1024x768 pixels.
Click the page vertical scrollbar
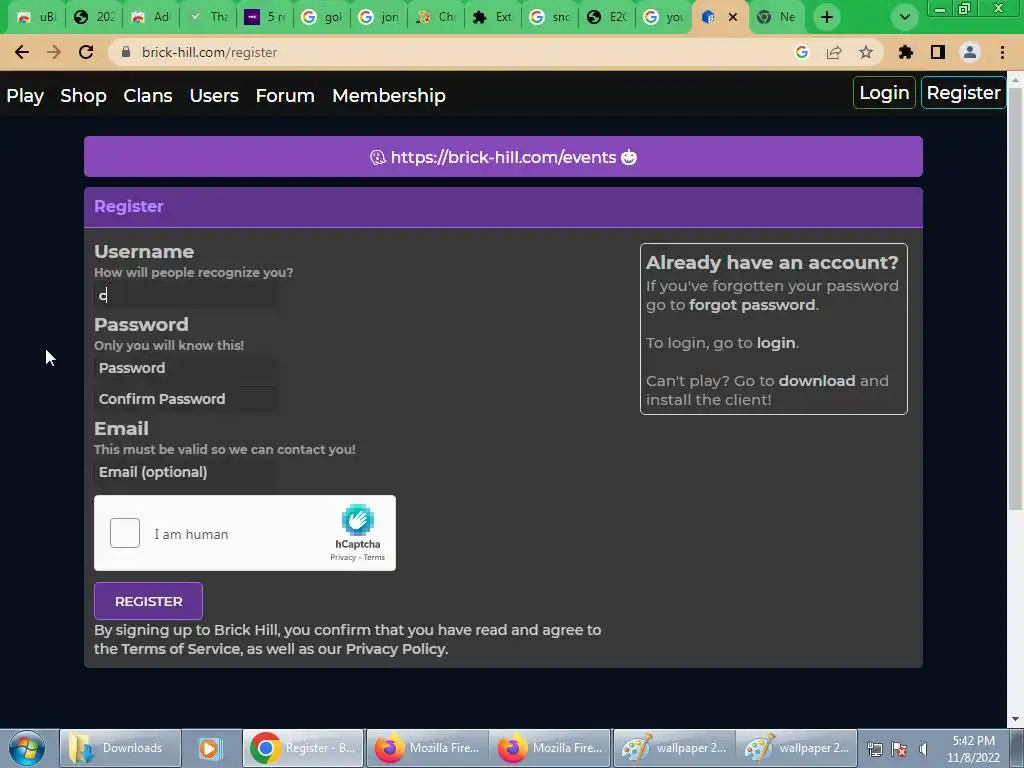click(x=1015, y=299)
